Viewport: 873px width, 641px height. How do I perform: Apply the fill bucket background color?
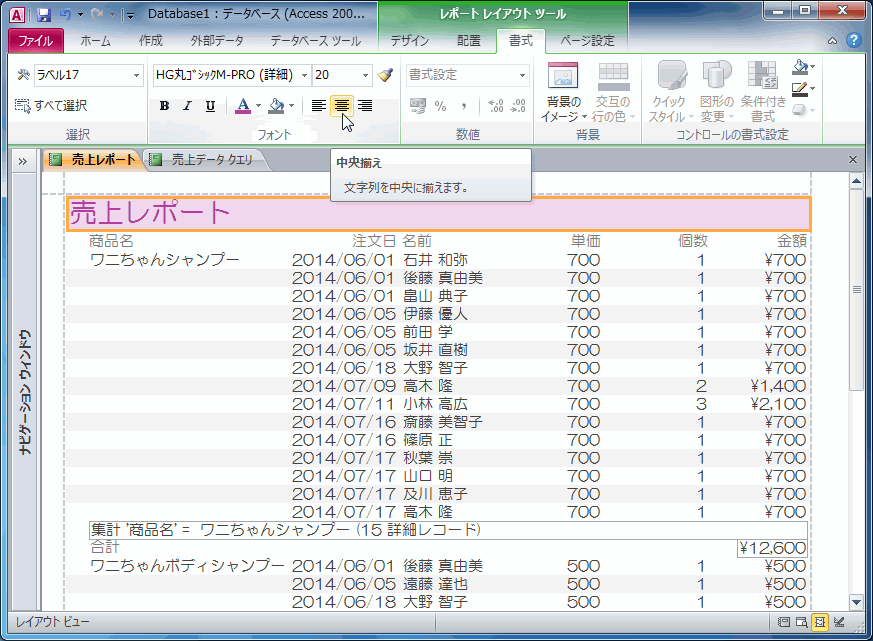(276, 106)
